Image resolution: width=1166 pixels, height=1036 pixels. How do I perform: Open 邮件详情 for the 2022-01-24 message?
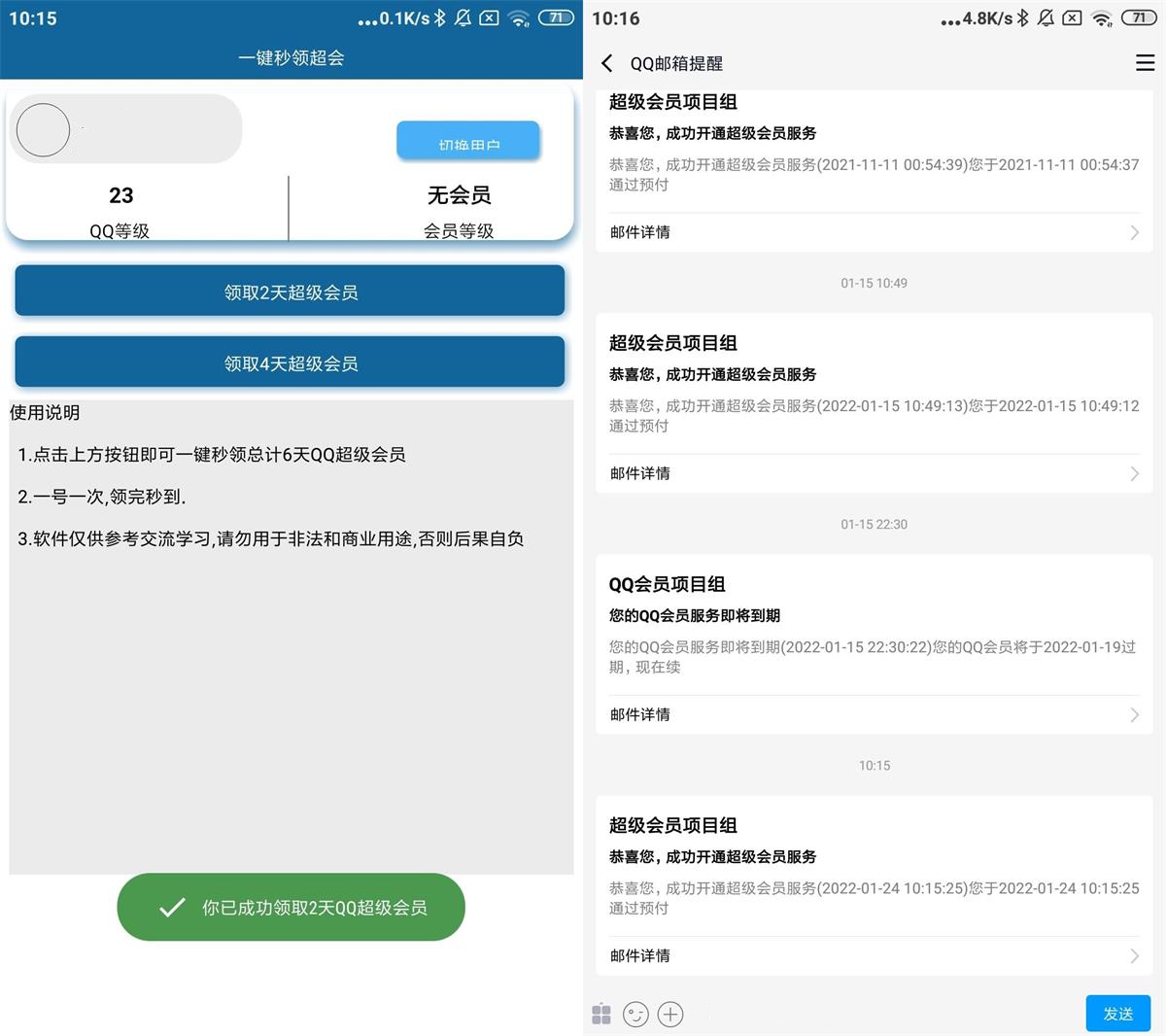click(x=874, y=955)
